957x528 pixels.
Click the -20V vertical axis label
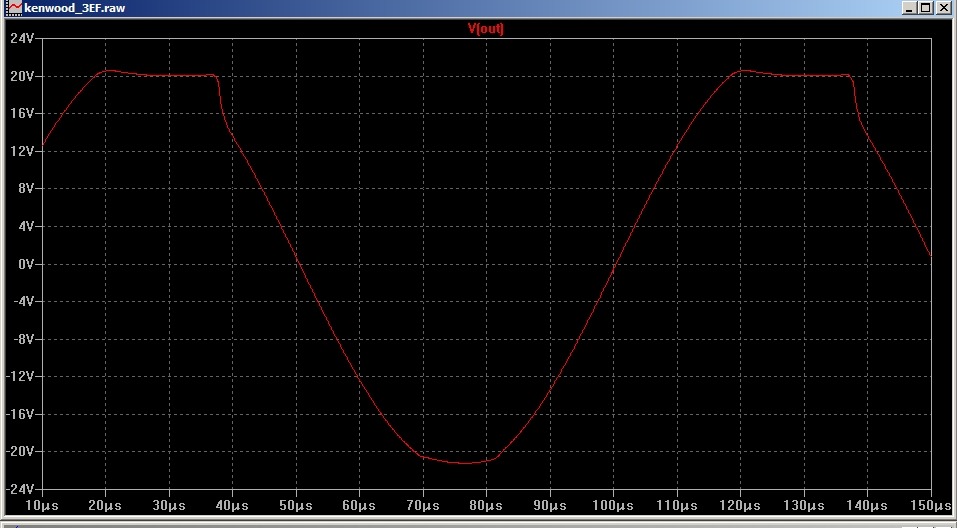pos(20,452)
